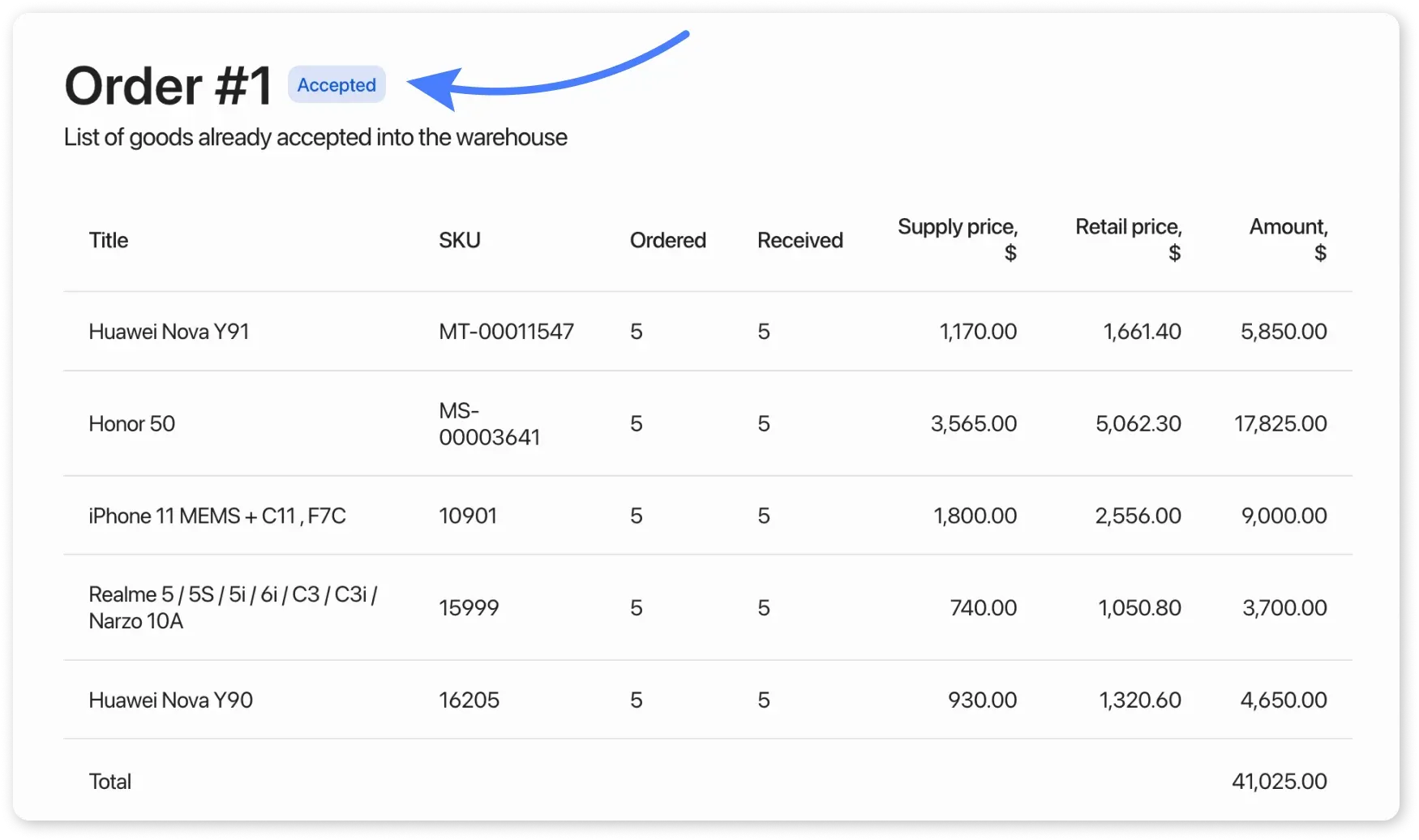The height and width of the screenshot is (840, 1419).
Task: Select the Title column header
Action: (109, 241)
